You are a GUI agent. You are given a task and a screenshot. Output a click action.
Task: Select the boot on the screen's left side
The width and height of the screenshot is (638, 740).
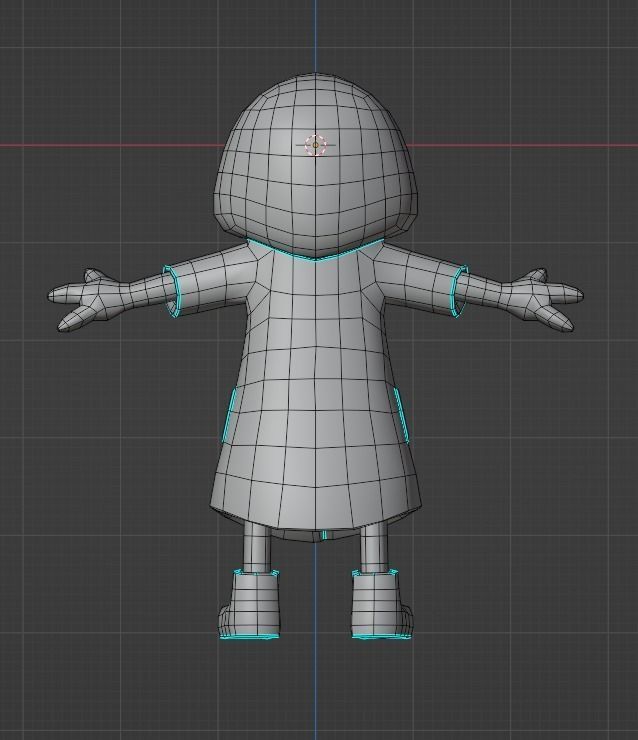point(250,605)
